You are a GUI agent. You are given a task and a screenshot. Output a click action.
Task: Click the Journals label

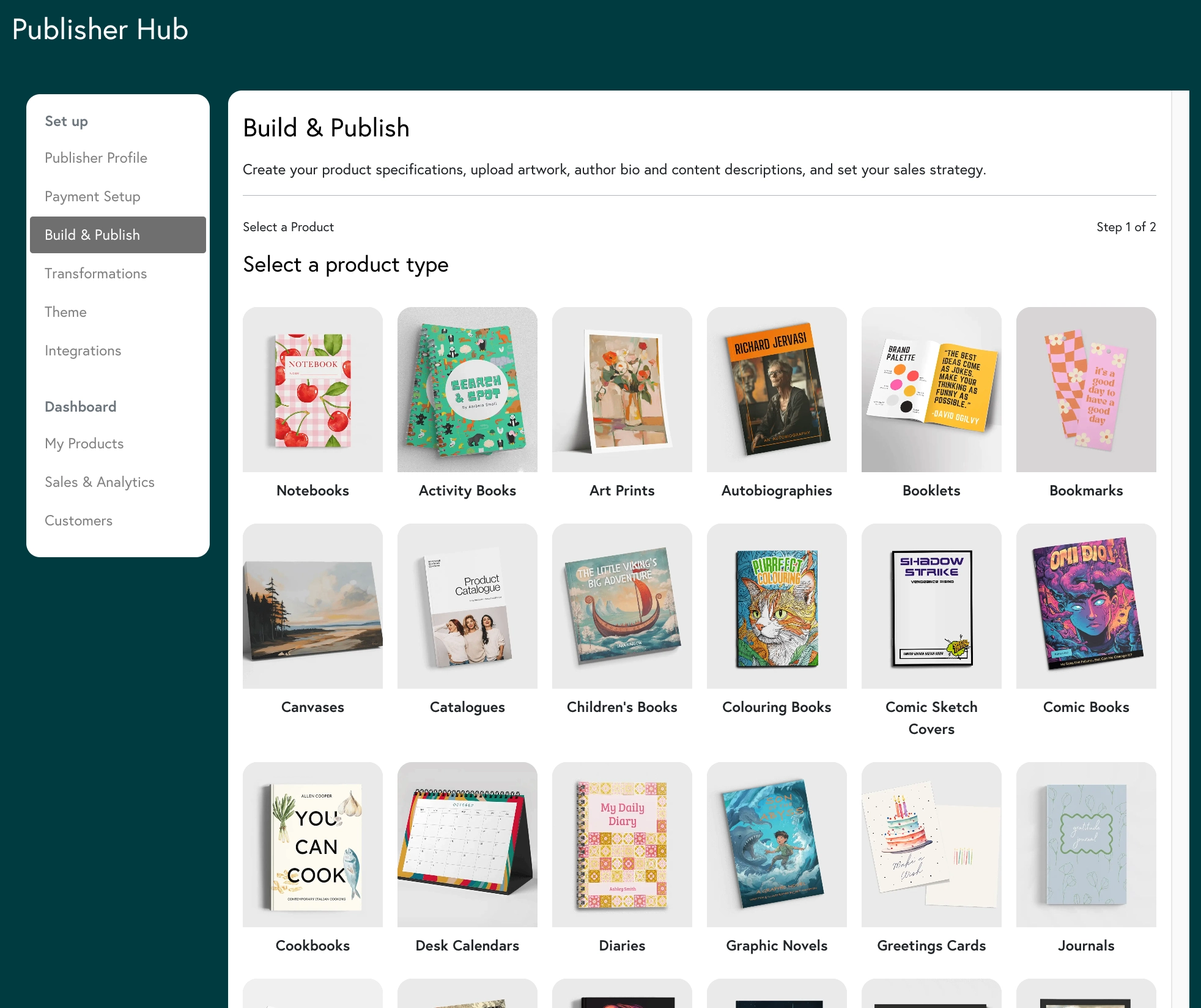1086,946
